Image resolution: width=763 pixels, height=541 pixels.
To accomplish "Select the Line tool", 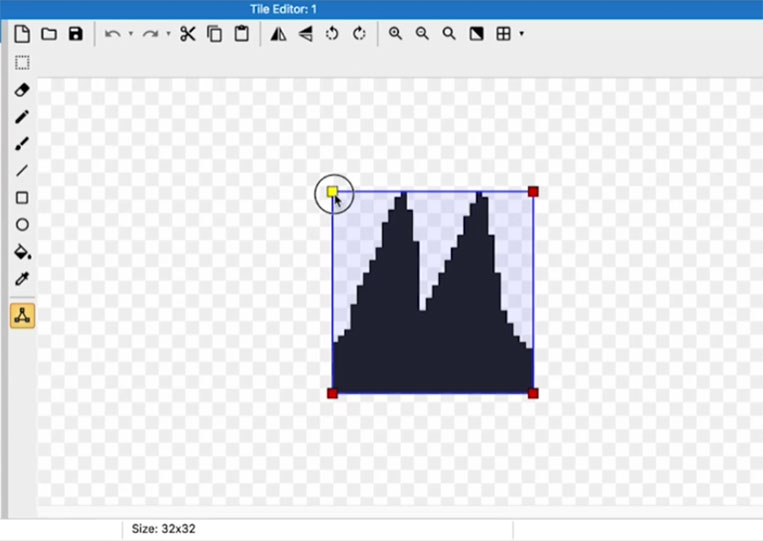I will click(22, 171).
